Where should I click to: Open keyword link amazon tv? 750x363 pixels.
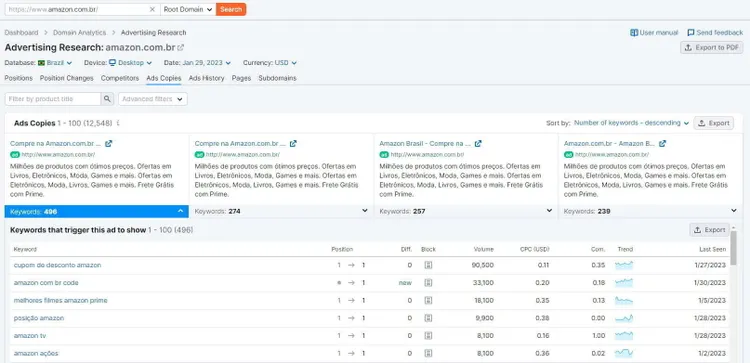[x=30, y=336]
